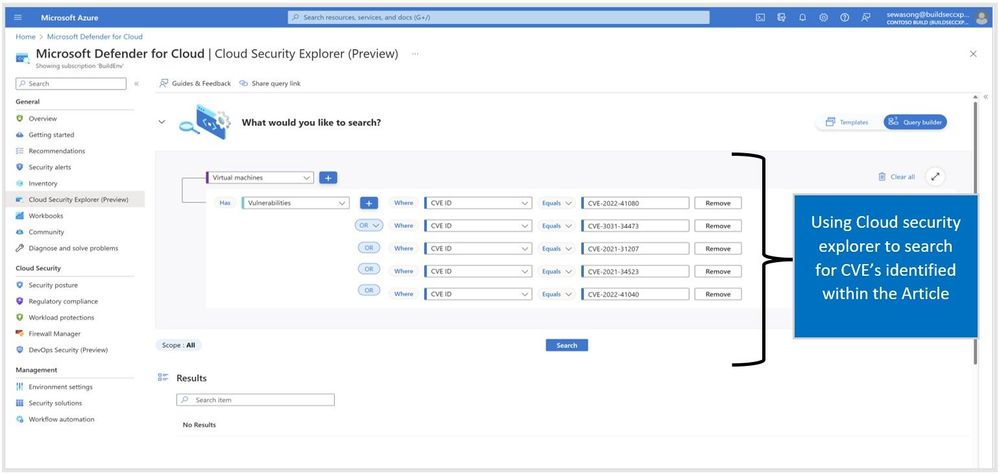Collapse the 'What would you like to search' section
This screenshot has height=475, width=999.
161,122
